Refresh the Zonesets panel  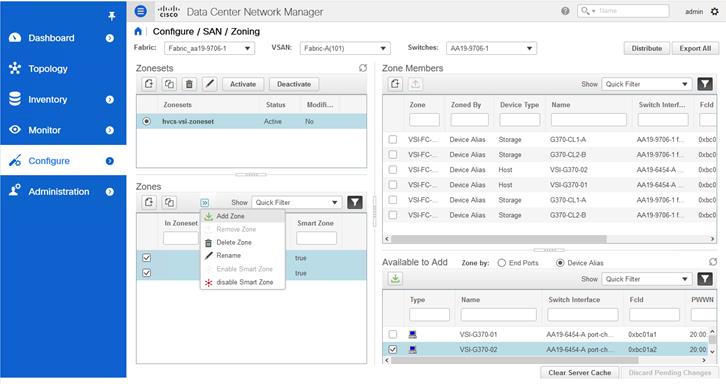click(x=363, y=68)
